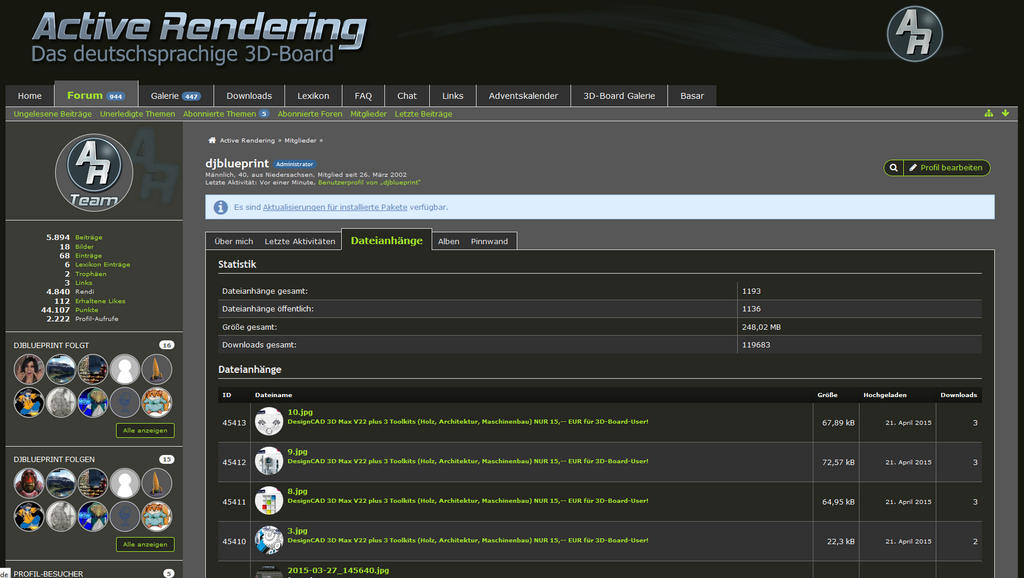
Task: Open the 10.jpg file name link
Action: click(x=300, y=412)
